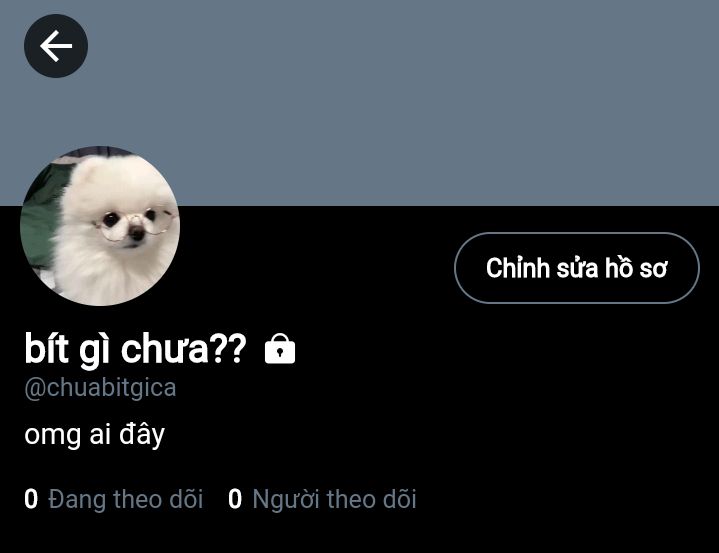The image size is (719, 553).
Task: Click the 0 count before Người theo dõi
Action: [x=235, y=499]
